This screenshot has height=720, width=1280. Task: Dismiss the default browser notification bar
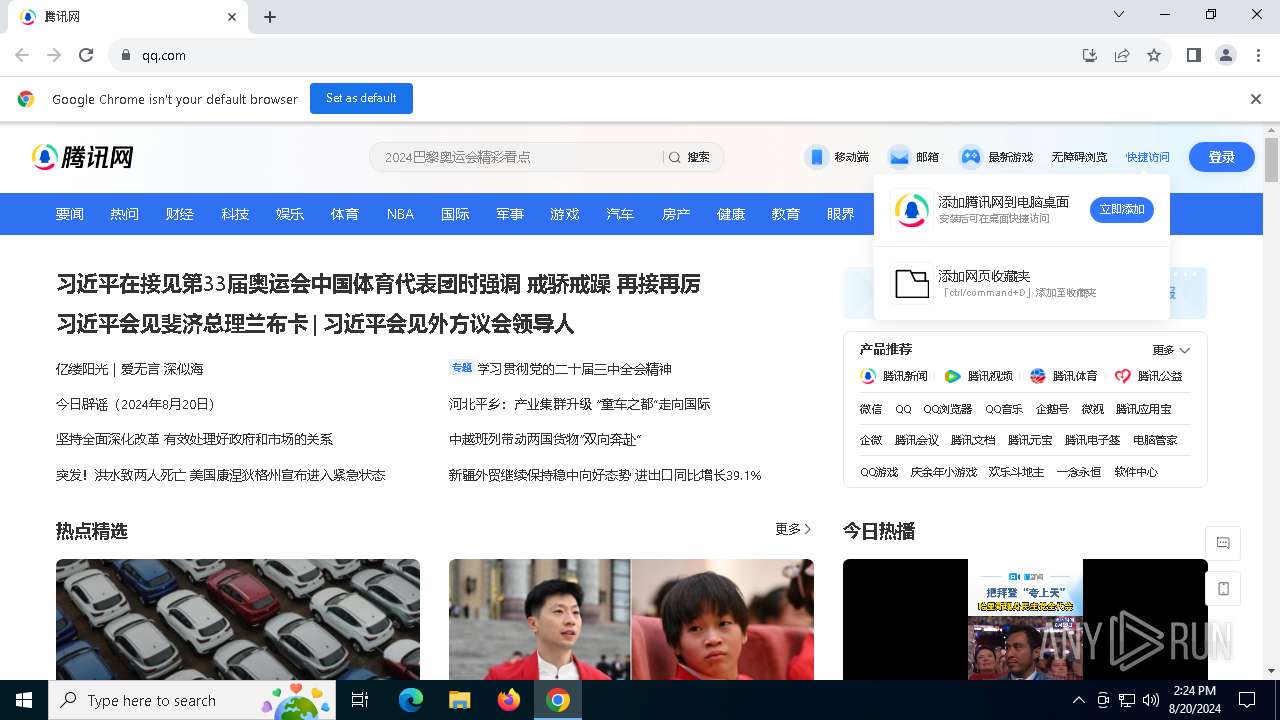pyautogui.click(x=1256, y=99)
